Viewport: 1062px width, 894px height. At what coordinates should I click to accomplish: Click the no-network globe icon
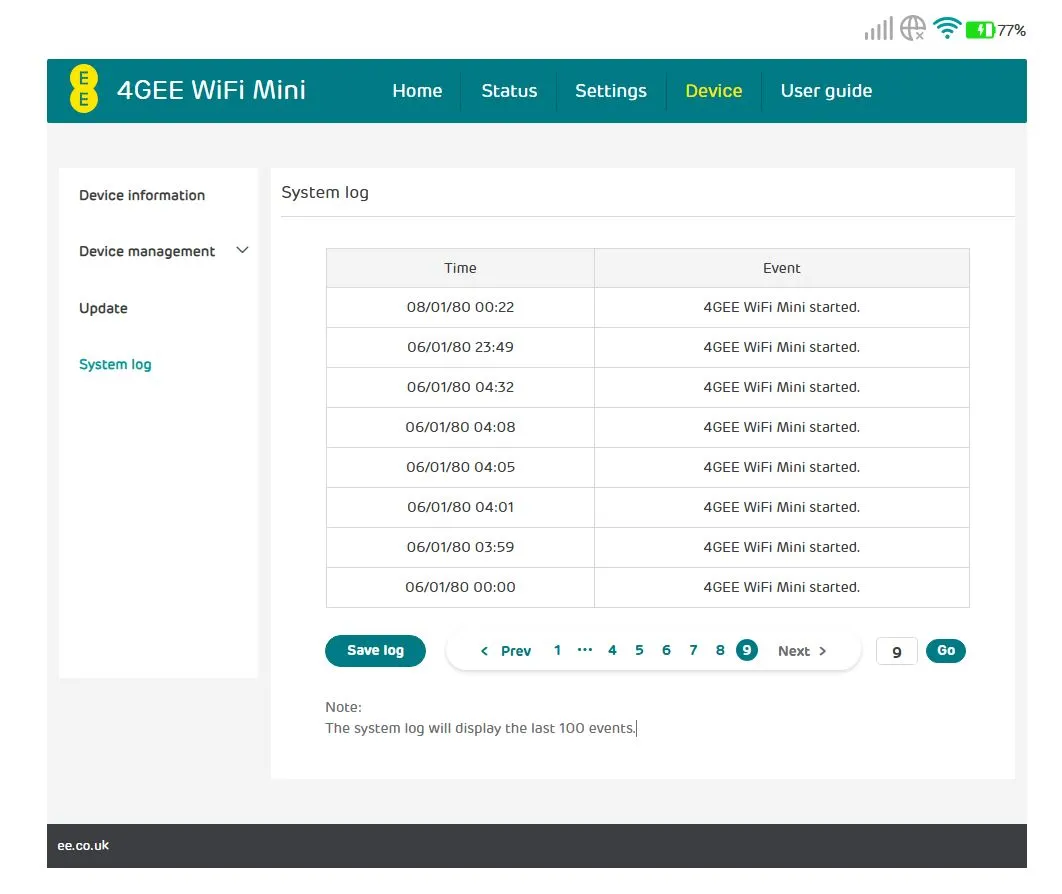911,29
